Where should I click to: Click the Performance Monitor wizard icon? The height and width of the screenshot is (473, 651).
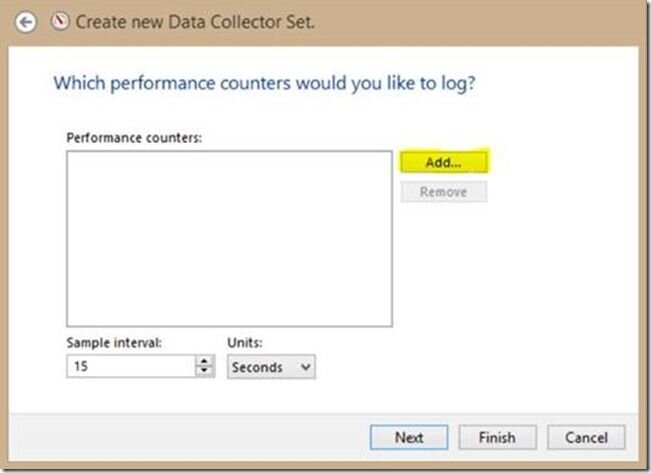(60, 21)
